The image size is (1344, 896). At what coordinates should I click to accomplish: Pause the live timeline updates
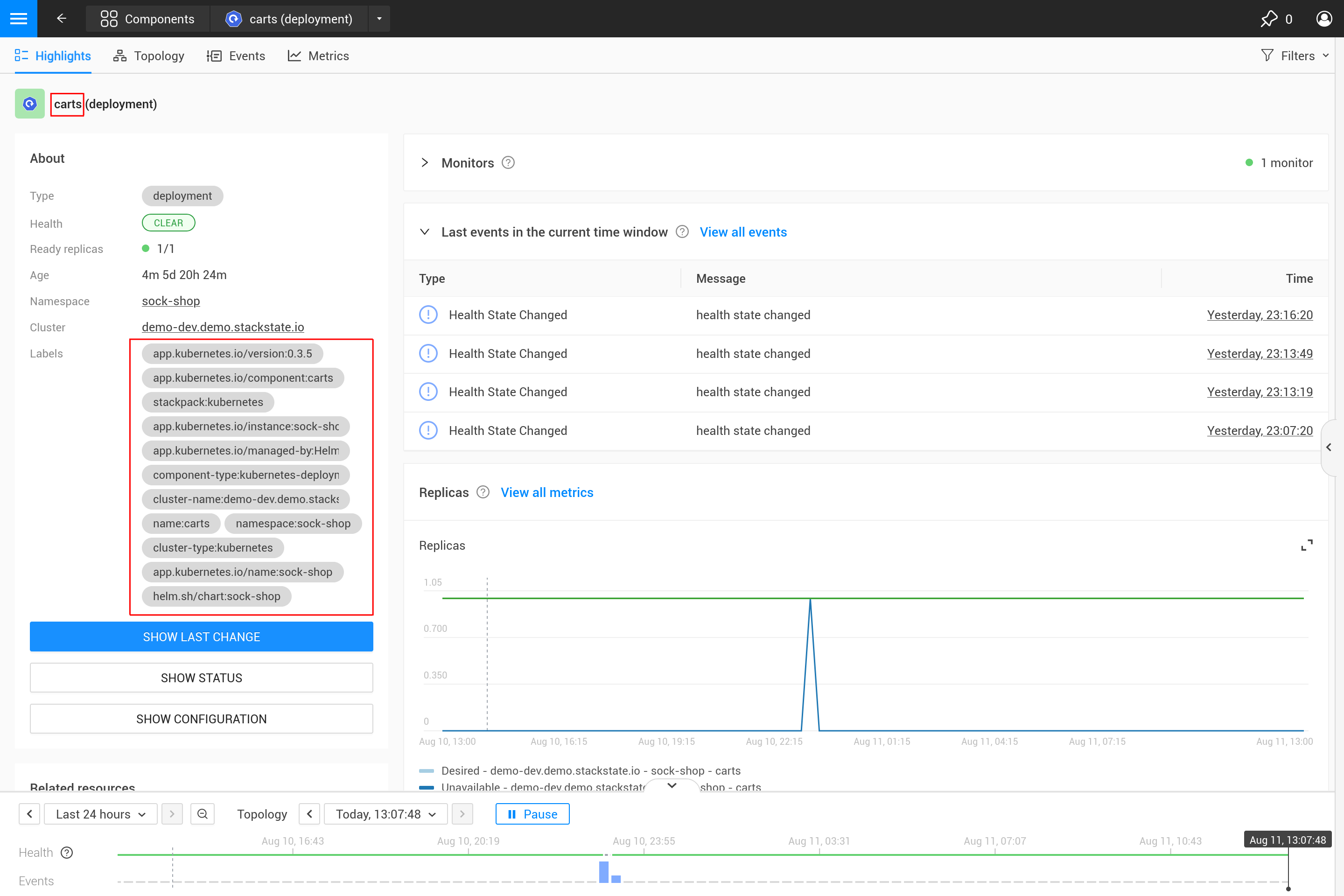(532, 814)
